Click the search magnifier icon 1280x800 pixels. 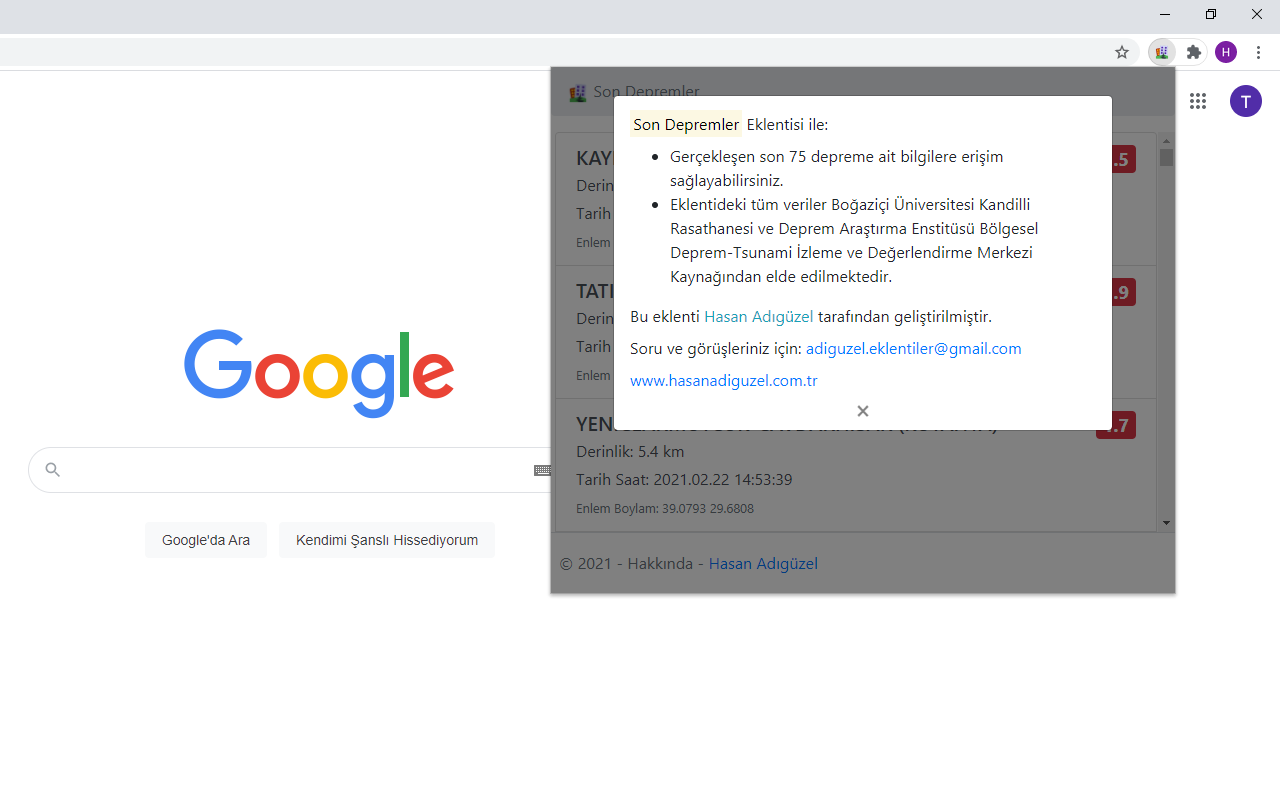53,470
